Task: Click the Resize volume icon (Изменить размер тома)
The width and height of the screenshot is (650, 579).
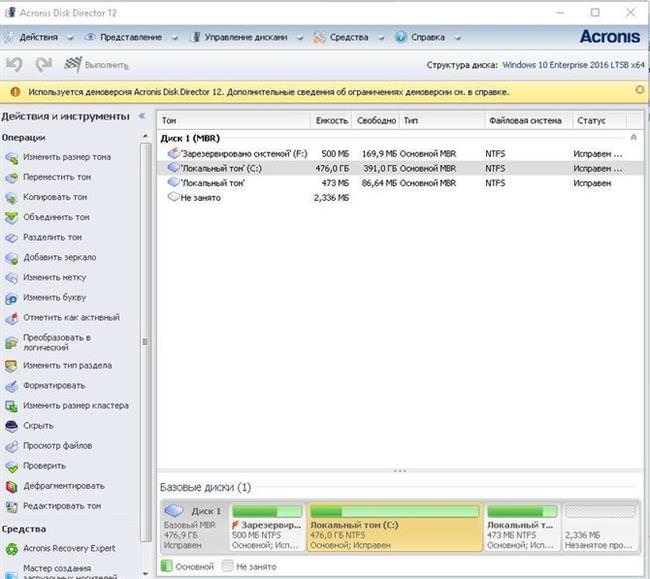Action: click(12, 157)
